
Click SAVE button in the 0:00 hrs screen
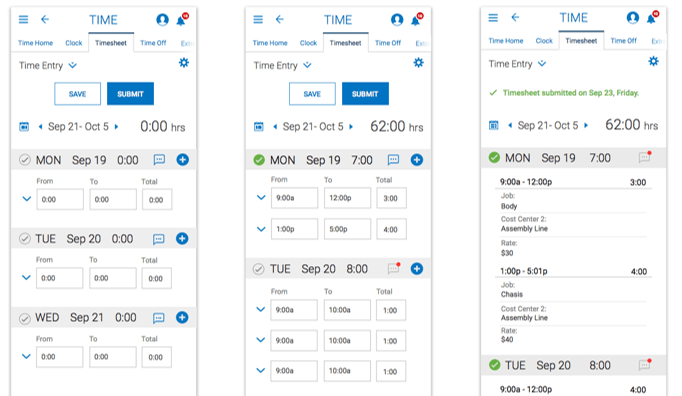[x=77, y=94]
